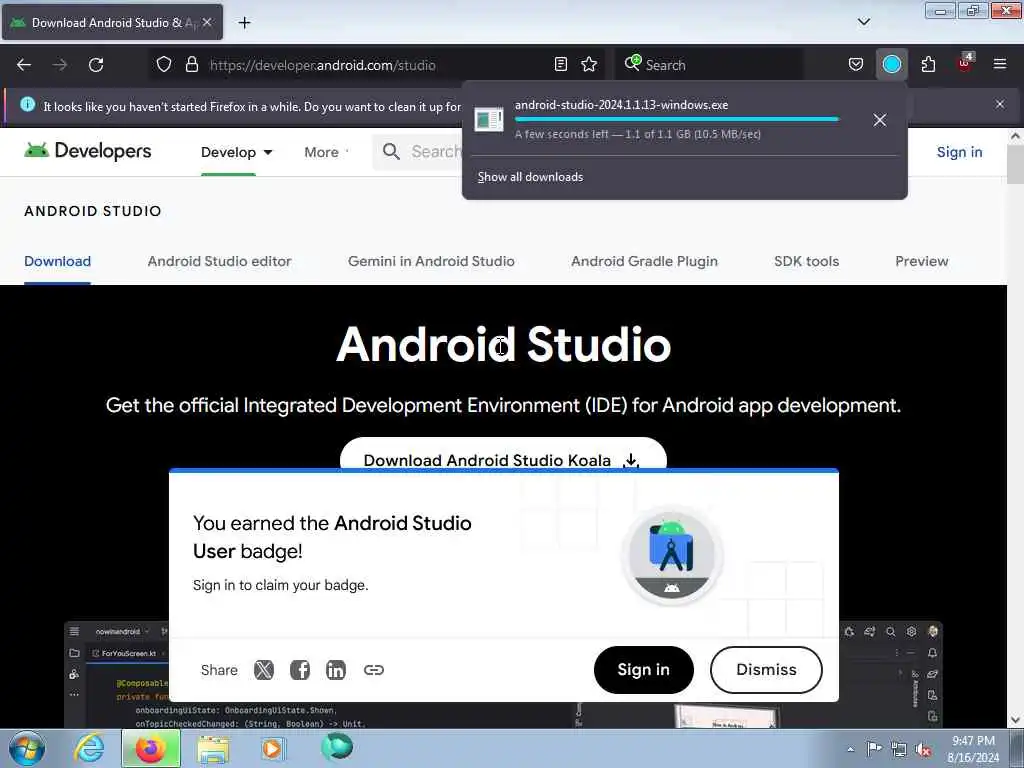This screenshot has height=768, width=1024.
Task: Launch Internet Explorer from taskbar
Action: click(89, 748)
